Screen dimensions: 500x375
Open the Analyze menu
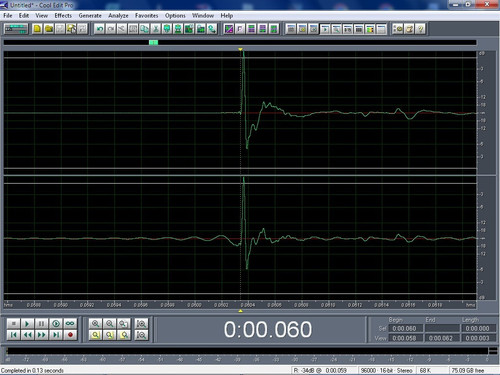pos(118,16)
